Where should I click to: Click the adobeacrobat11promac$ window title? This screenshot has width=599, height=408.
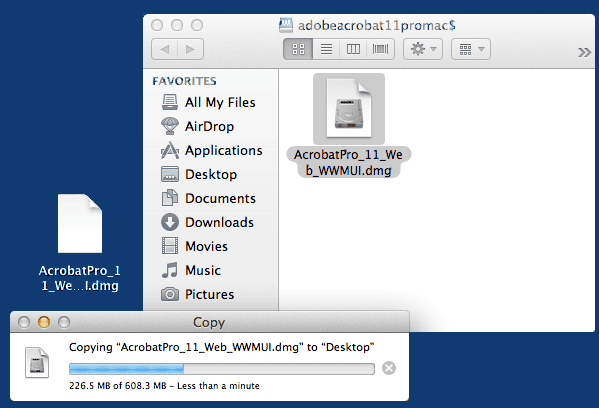(x=376, y=26)
